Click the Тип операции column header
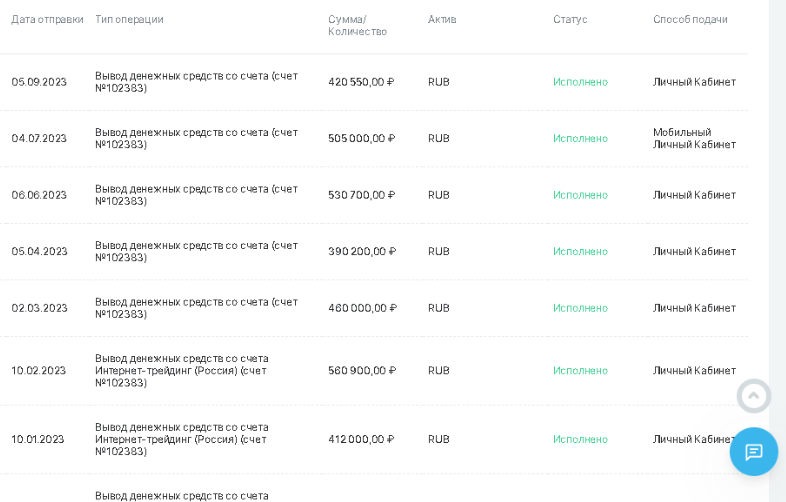This screenshot has height=502, width=786. click(x=129, y=19)
